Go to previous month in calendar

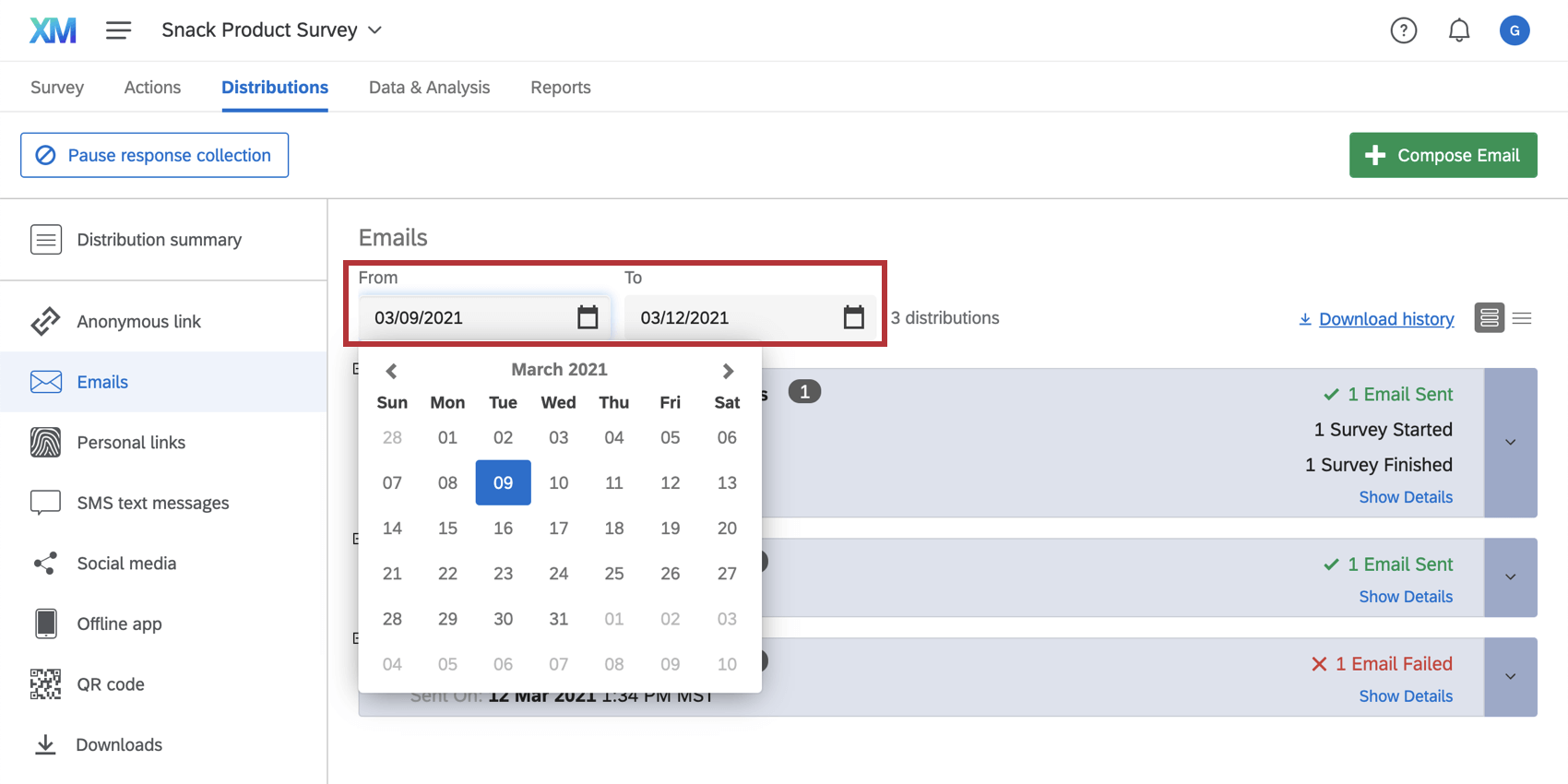[x=391, y=371]
